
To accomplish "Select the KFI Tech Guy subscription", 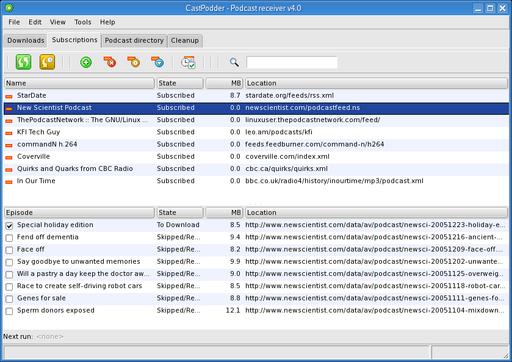I will (256, 132).
